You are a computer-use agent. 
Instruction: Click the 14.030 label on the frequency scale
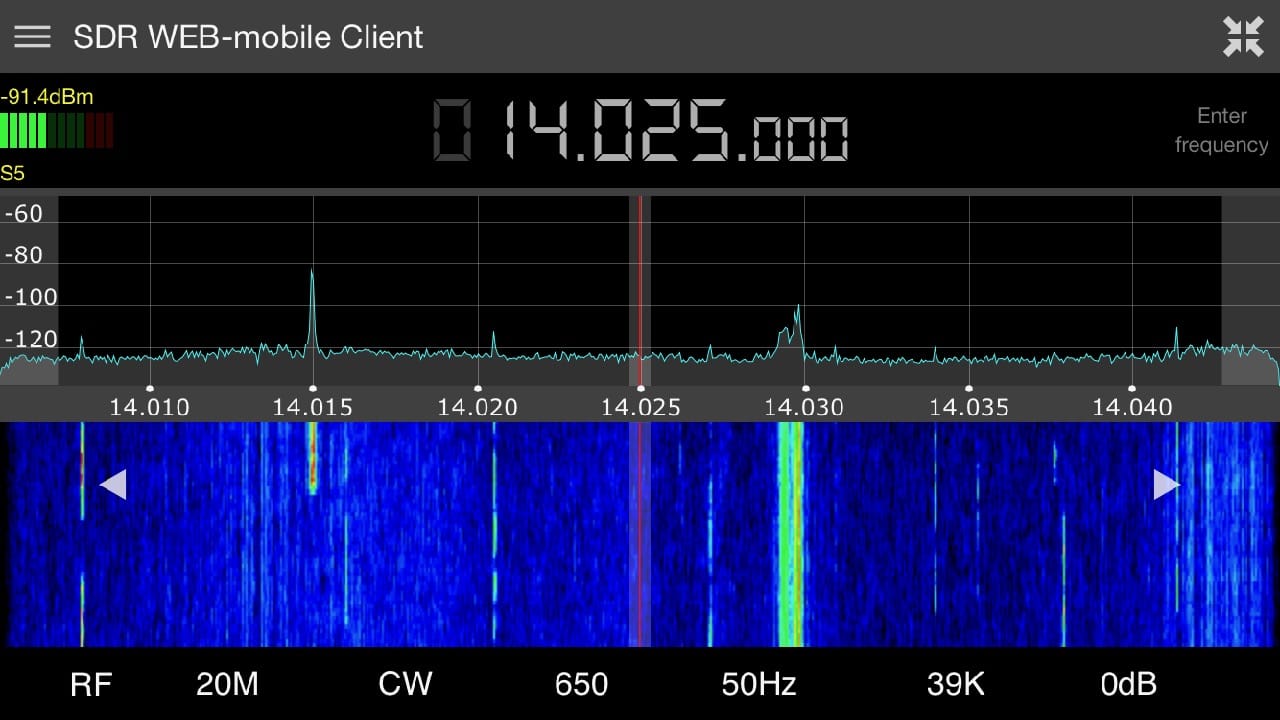[x=805, y=407]
